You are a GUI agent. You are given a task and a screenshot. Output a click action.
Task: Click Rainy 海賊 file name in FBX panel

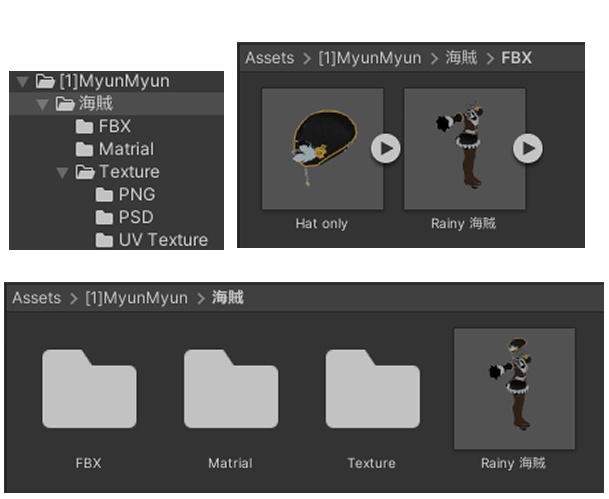tap(463, 224)
